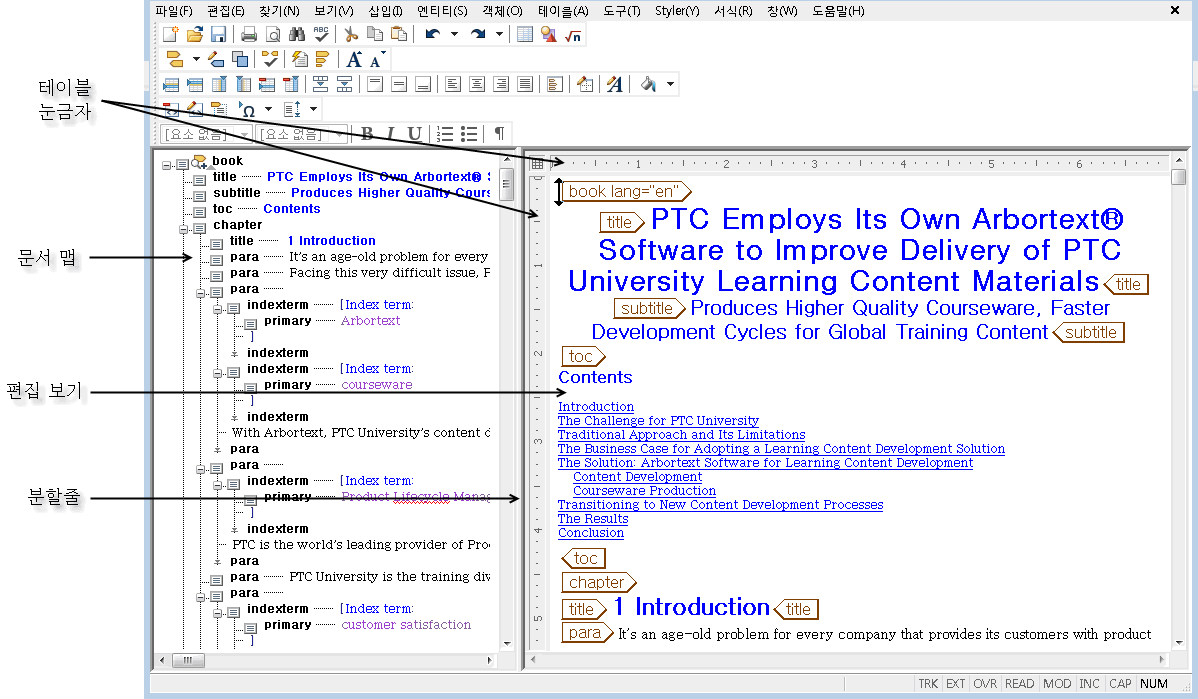This screenshot has height=699, width=1198.
Task: Toggle bulleted list button
Action: coord(469,134)
